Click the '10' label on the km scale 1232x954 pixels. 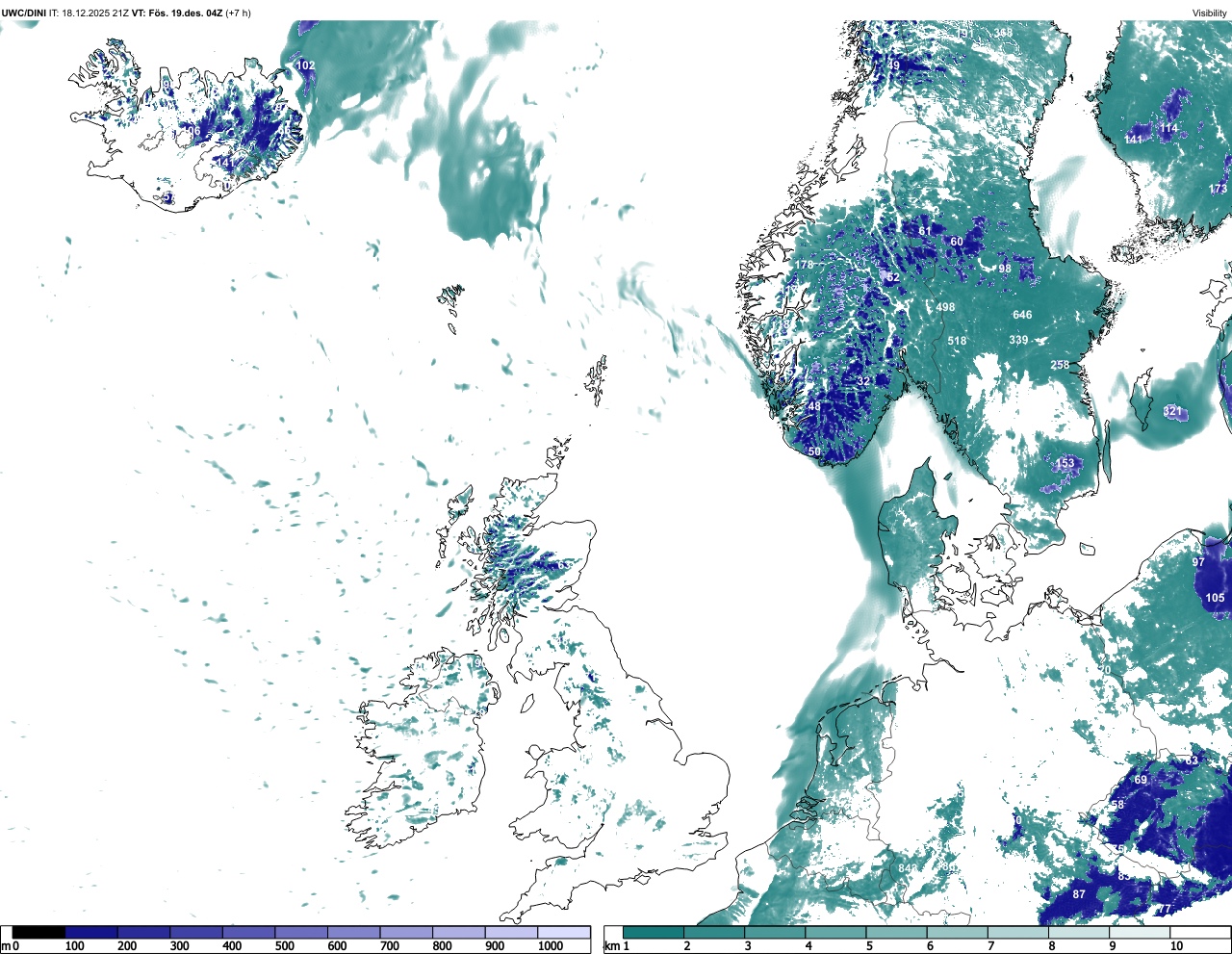point(1176,946)
